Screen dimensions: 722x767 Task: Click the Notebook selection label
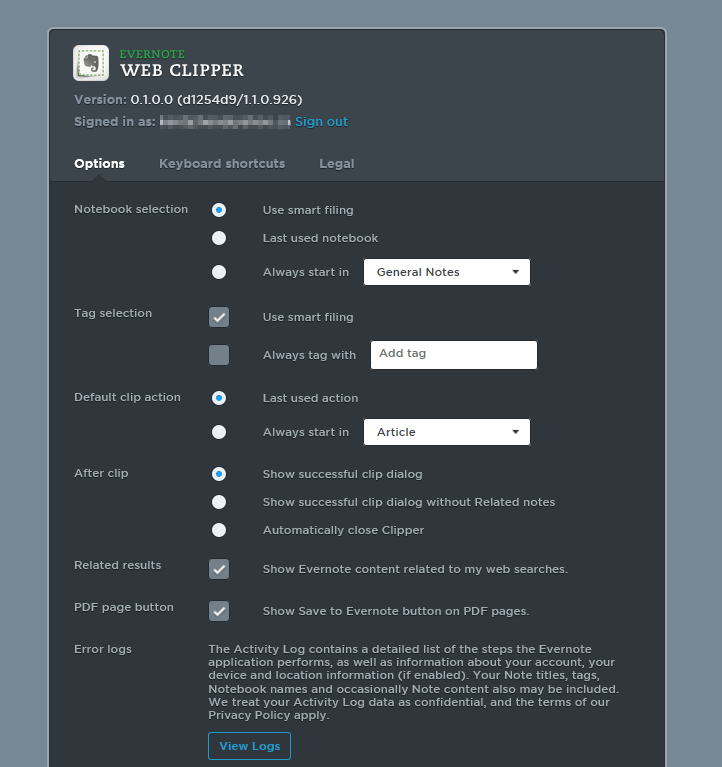131,209
